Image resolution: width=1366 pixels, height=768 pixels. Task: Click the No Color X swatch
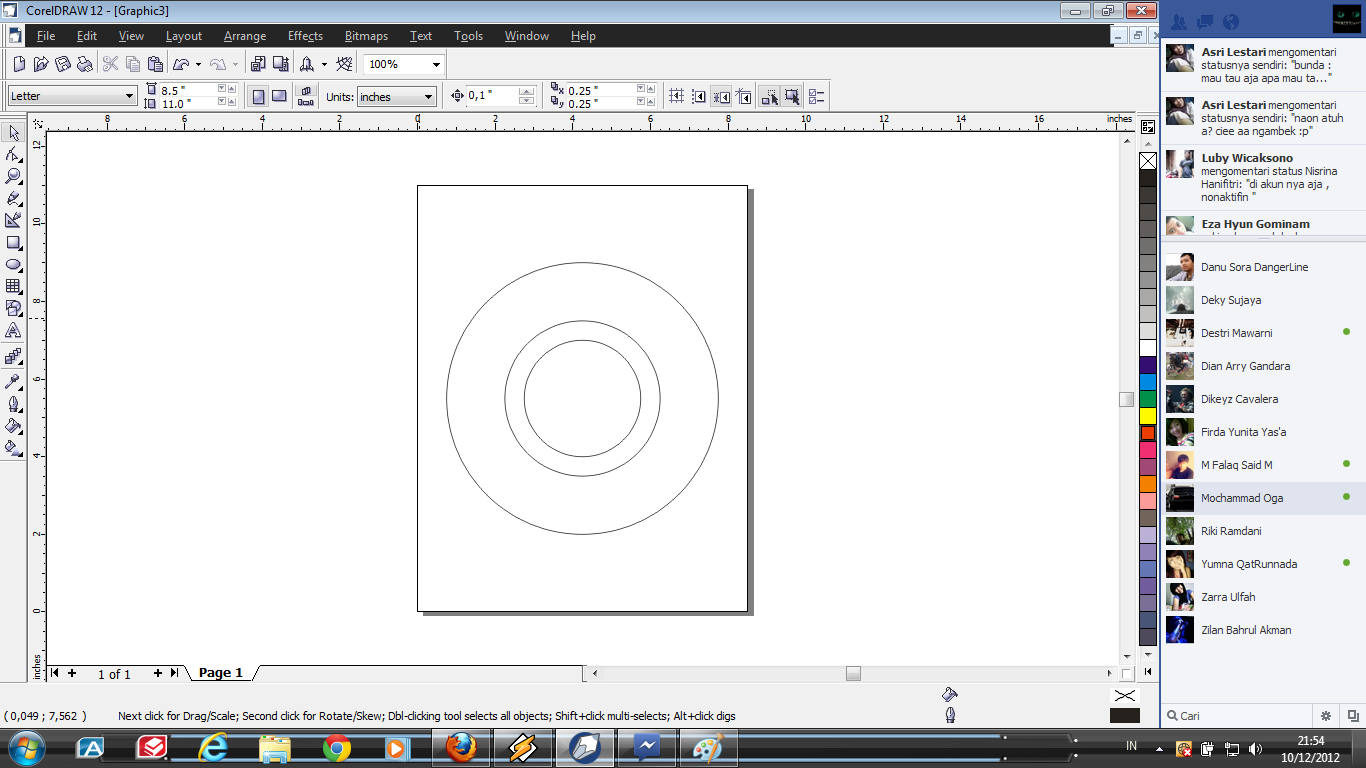pos(1148,161)
